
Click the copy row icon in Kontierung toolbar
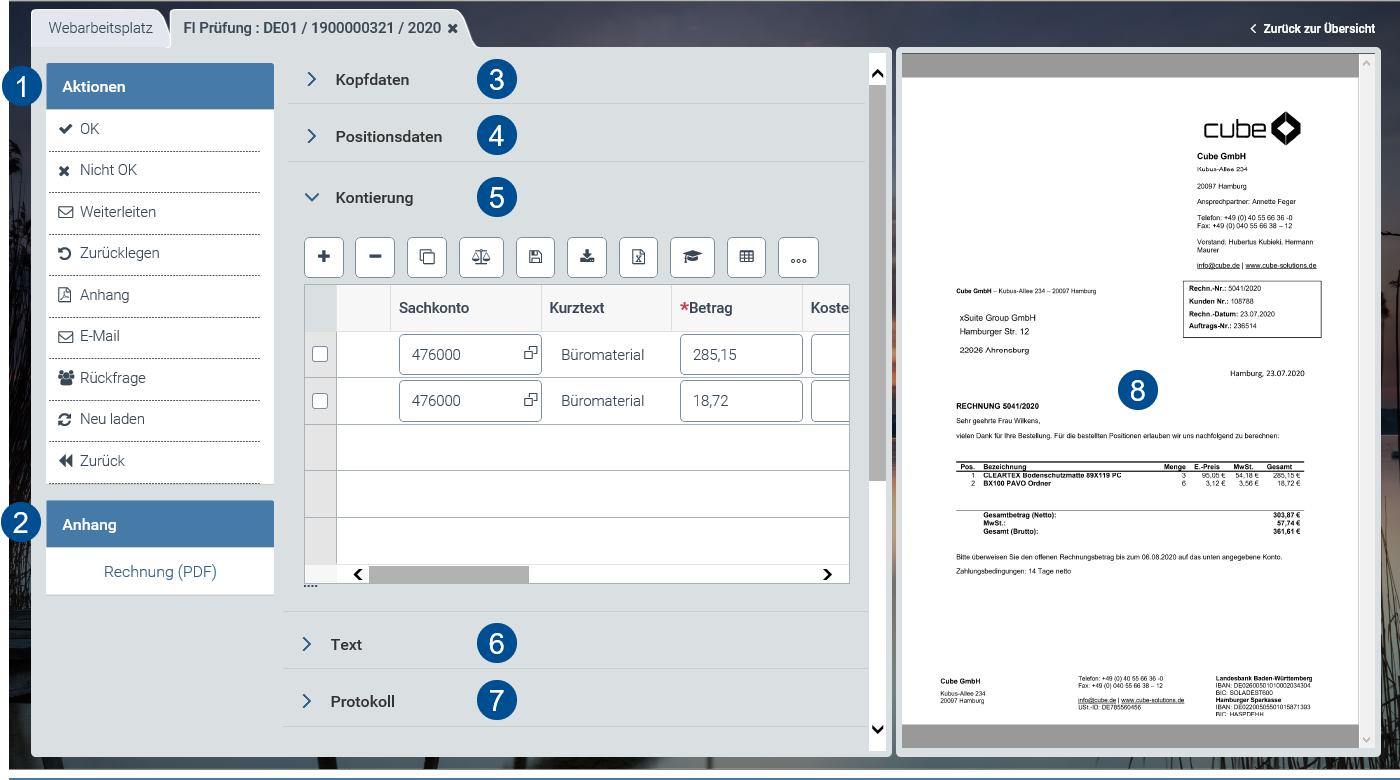(x=427, y=257)
